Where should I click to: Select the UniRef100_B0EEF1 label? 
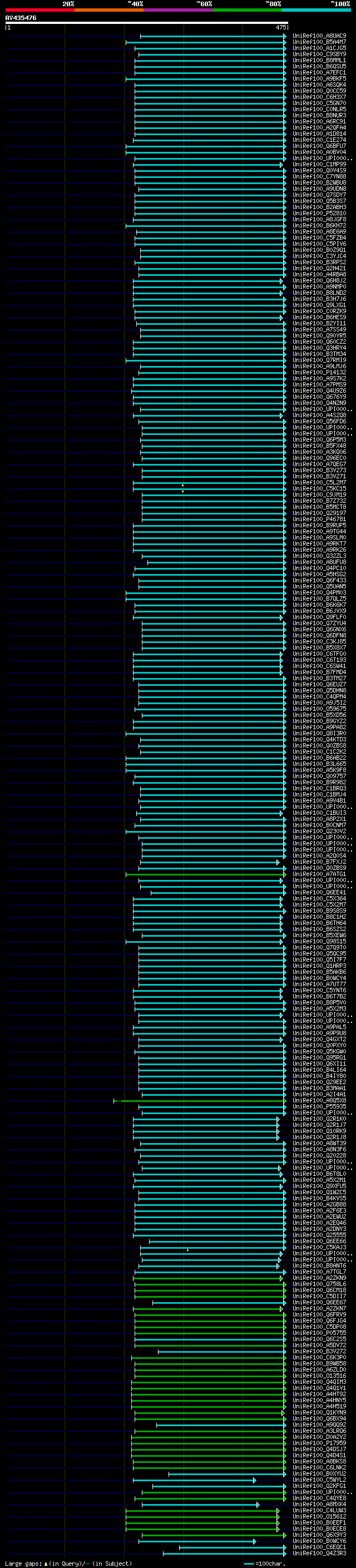[319, 1522]
